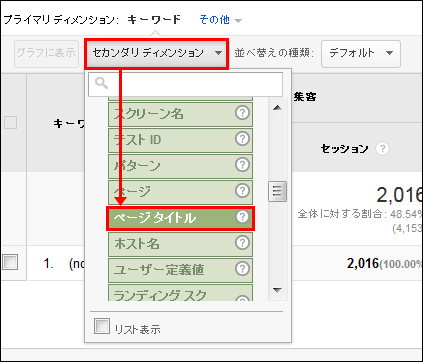The height and width of the screenshot is (362, 423).
Task: Open help icon for ユーザー定義値
Action: click(x=242, y=268)
